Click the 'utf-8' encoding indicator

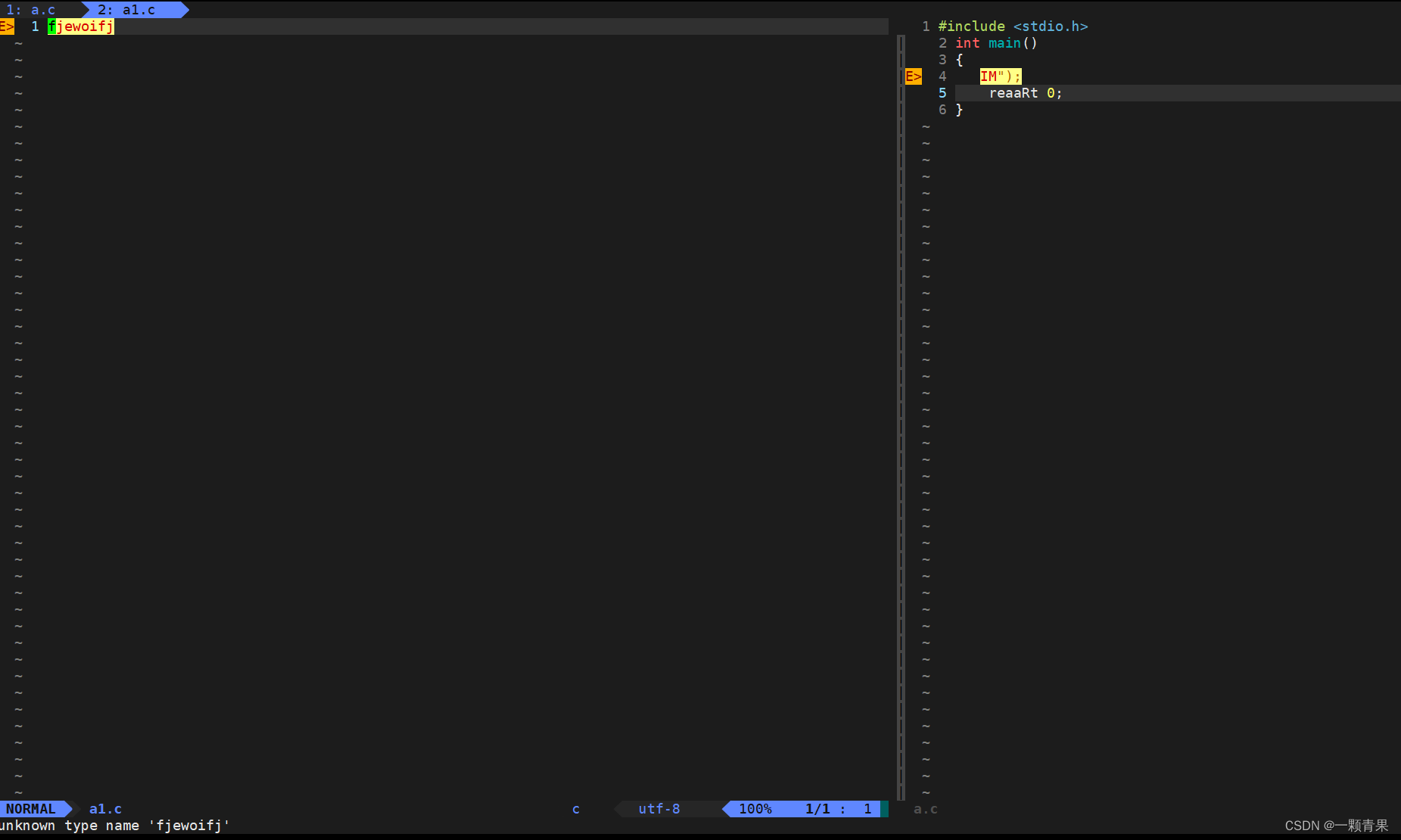point(659,809)
